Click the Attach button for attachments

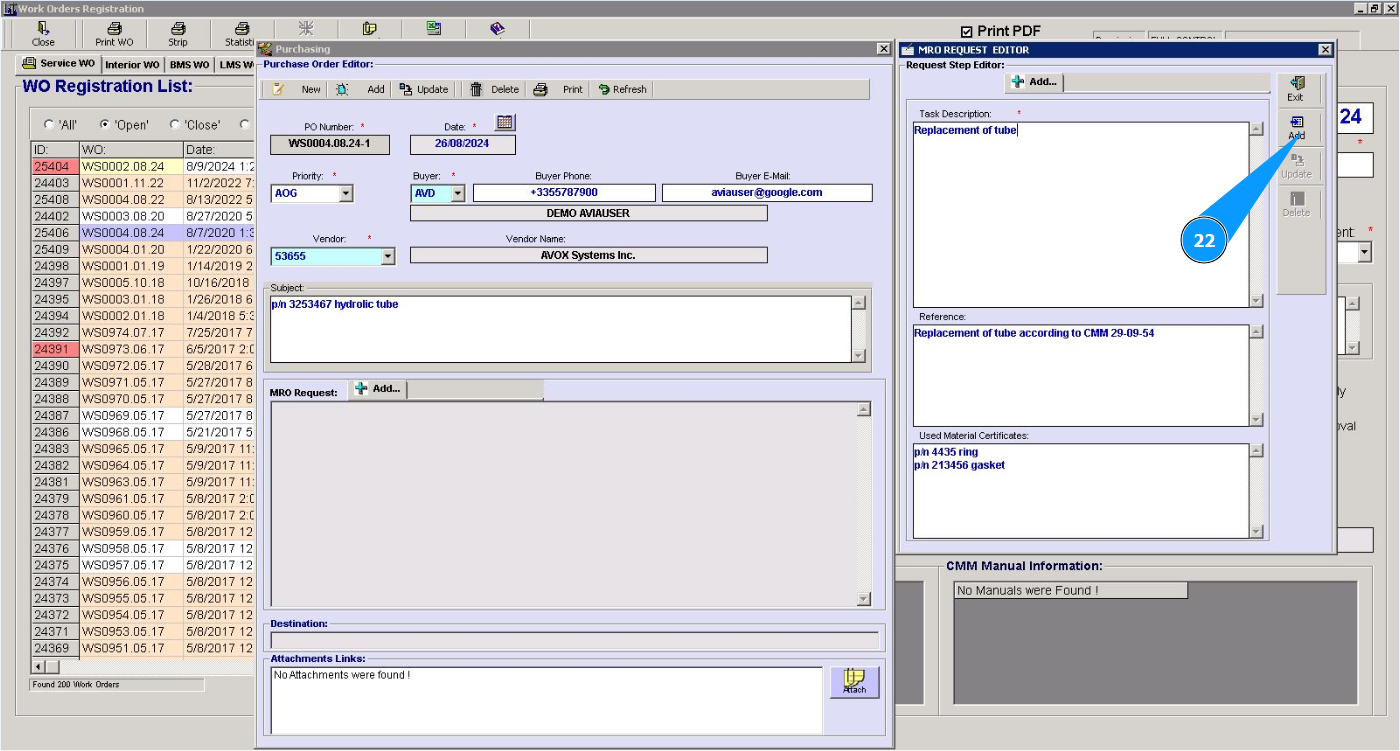tap(854, 682)
